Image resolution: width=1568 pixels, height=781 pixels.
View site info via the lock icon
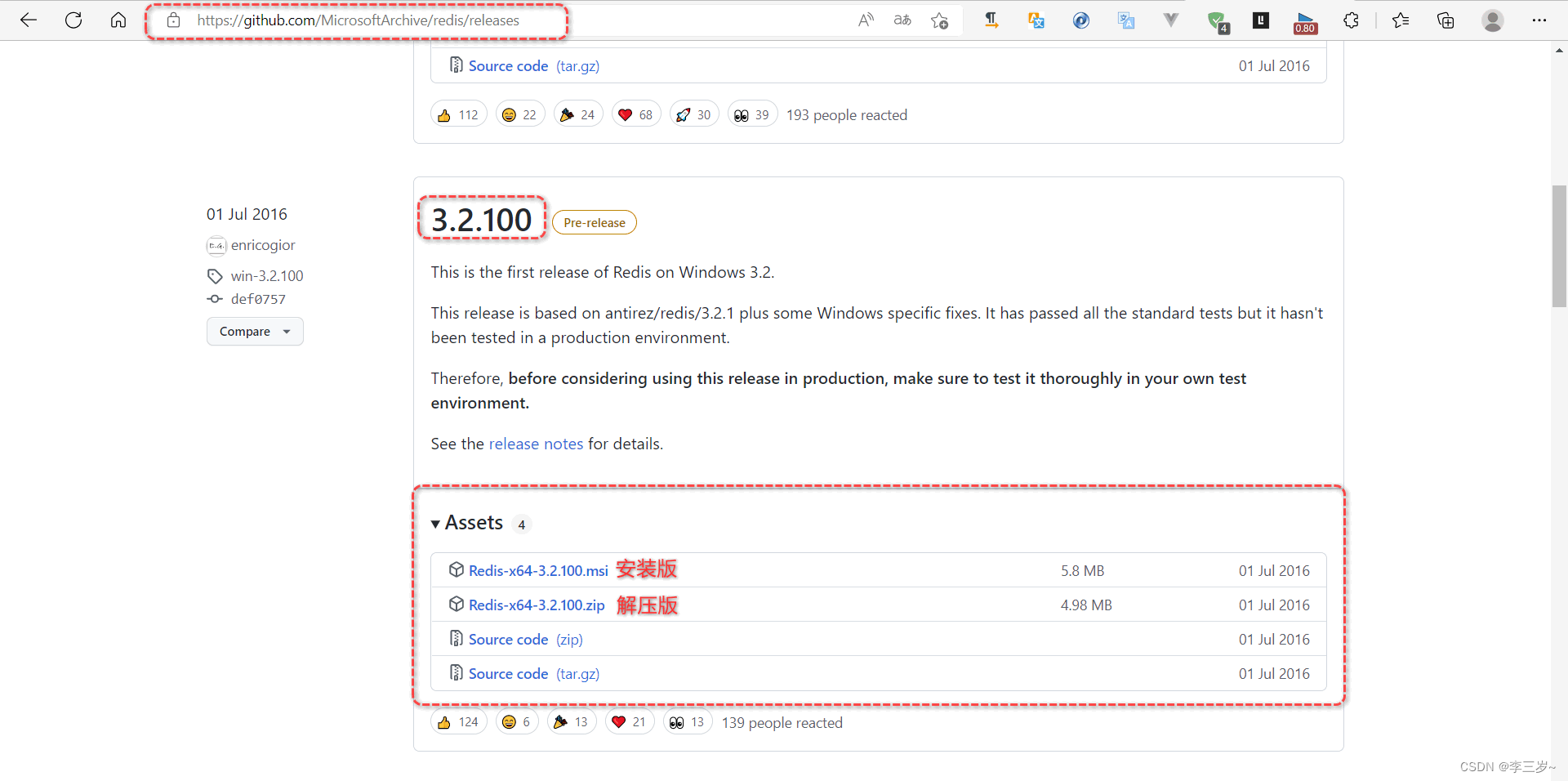[173, 20]
